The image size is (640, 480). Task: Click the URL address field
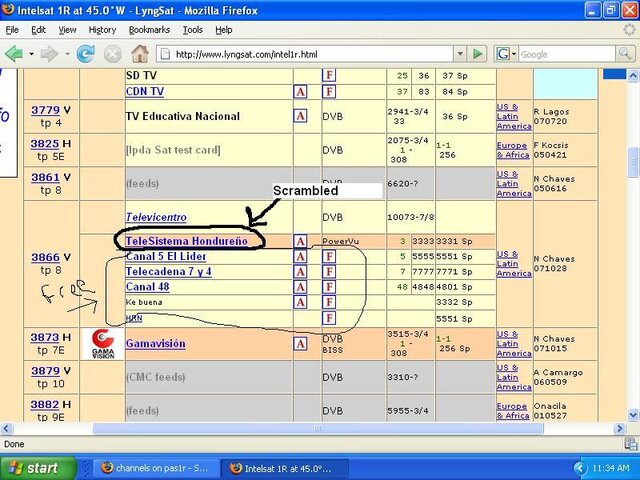pos(305,54)
